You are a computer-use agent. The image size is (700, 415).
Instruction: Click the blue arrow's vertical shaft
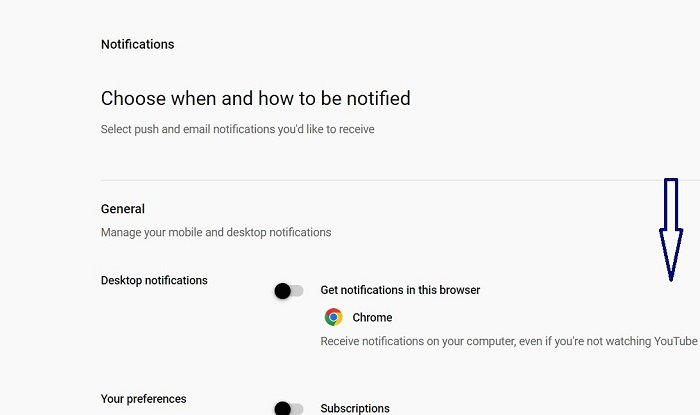tap(671, 204)
